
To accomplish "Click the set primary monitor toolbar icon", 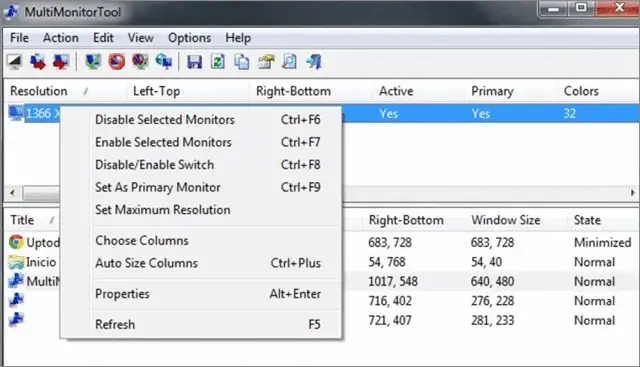I will point(164,62).
